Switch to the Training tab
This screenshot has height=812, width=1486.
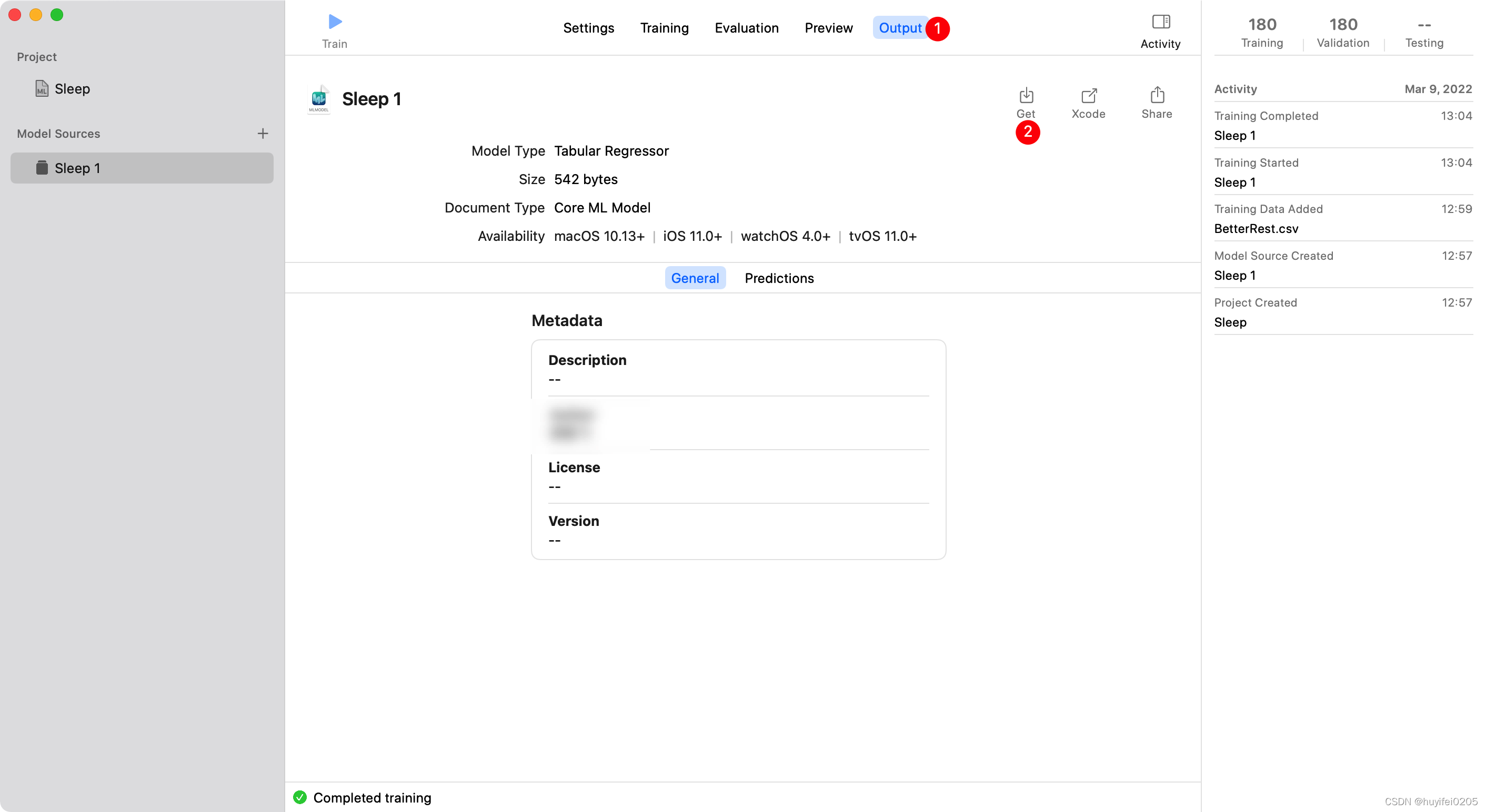664,28
